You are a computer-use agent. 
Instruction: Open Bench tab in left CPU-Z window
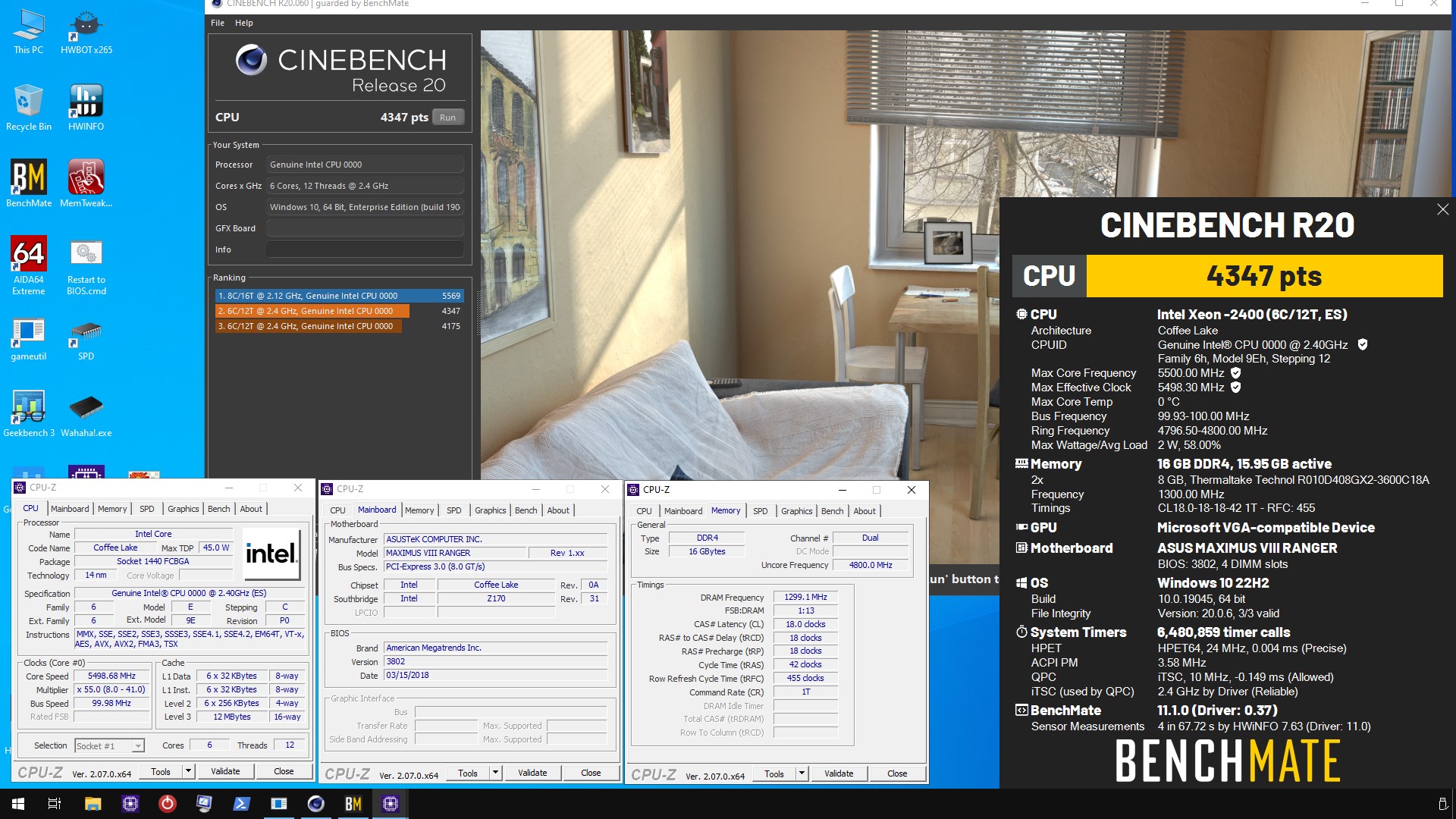click(x=218, y=509)
